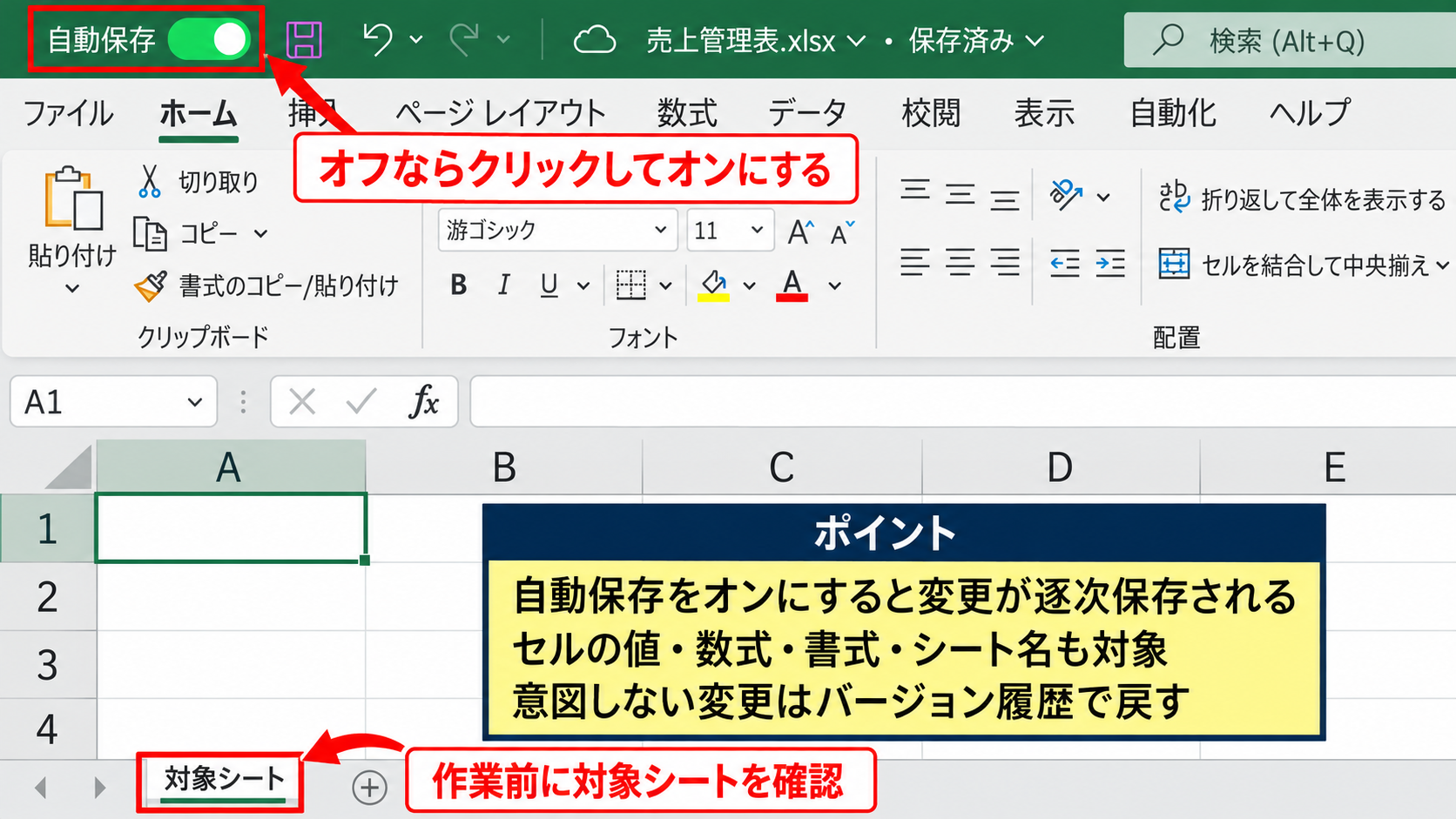Click the Undo arrow icon

[378, 40]
